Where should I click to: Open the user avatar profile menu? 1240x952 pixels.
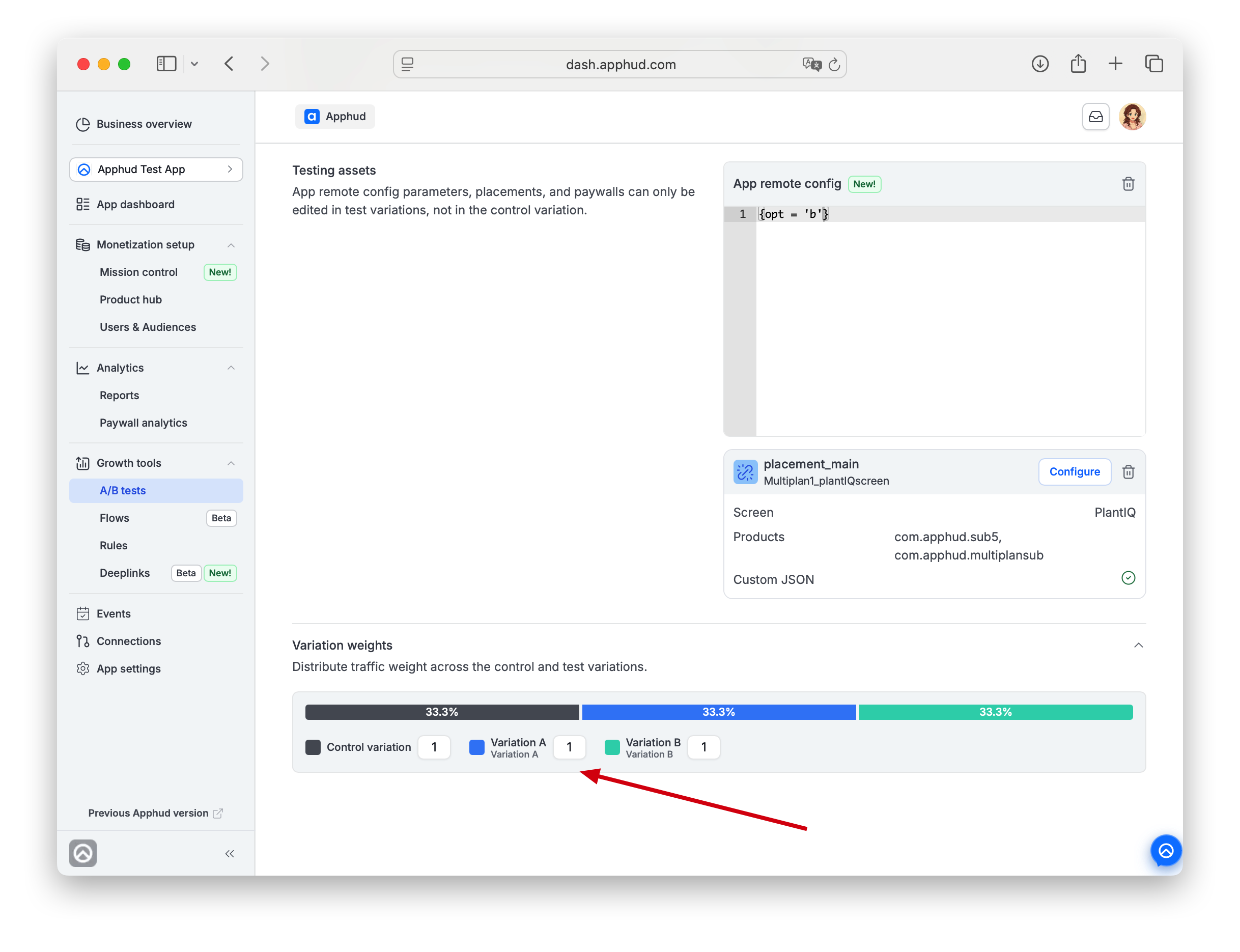(x=1132, y=117)
